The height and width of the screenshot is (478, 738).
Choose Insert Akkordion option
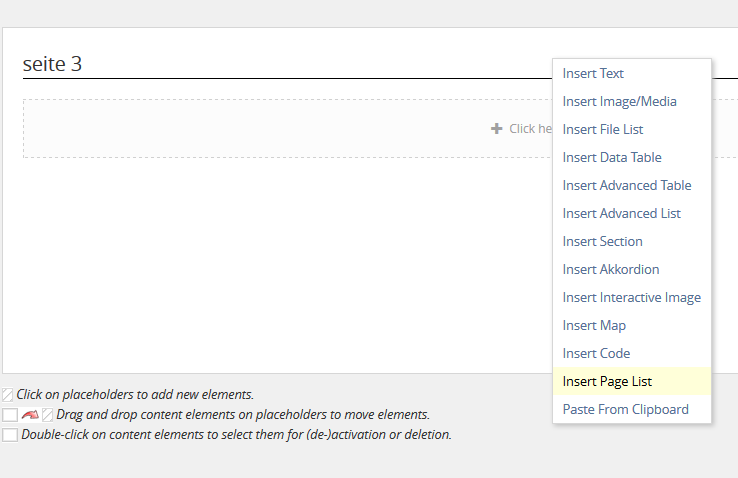coord(610,269)
